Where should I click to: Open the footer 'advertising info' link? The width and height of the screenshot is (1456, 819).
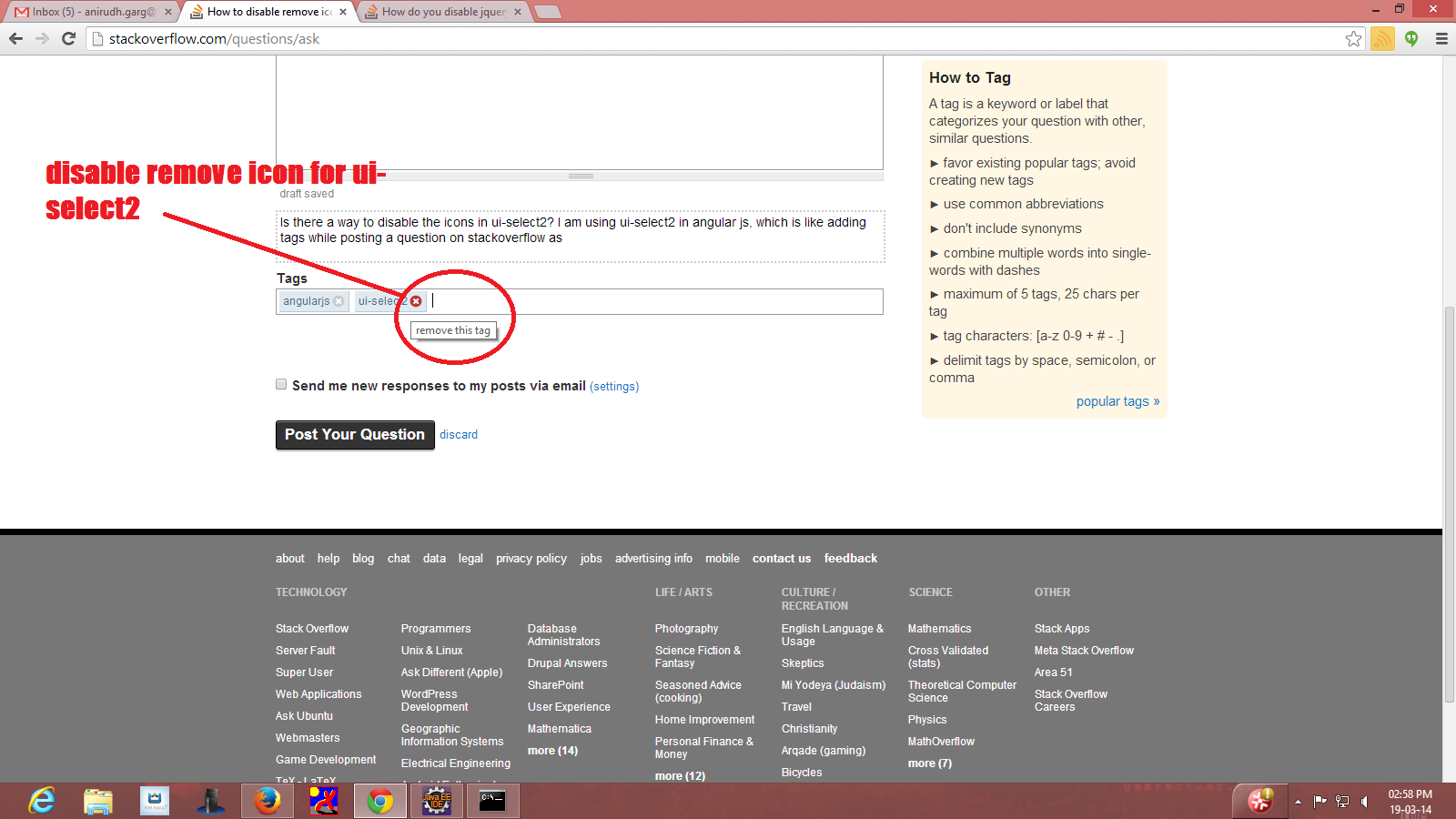click(653, 559)
